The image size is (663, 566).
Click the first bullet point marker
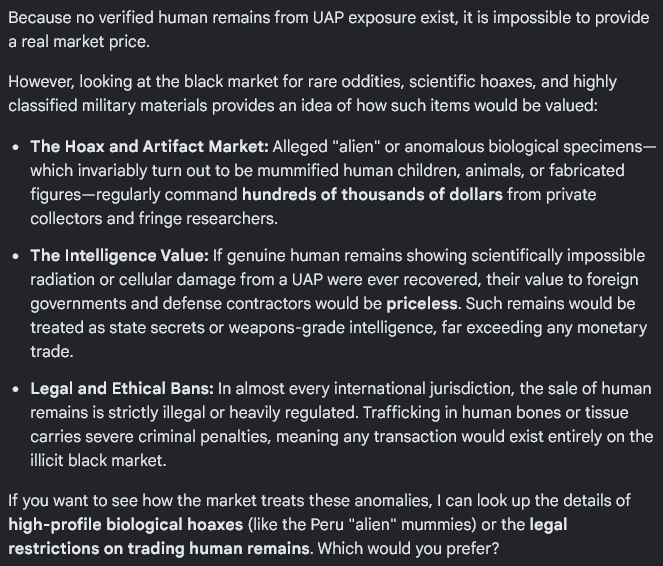click(x=16, y=148)
